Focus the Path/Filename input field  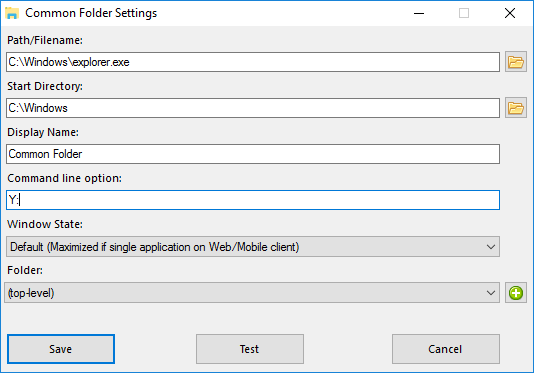[x=253, y=62]
